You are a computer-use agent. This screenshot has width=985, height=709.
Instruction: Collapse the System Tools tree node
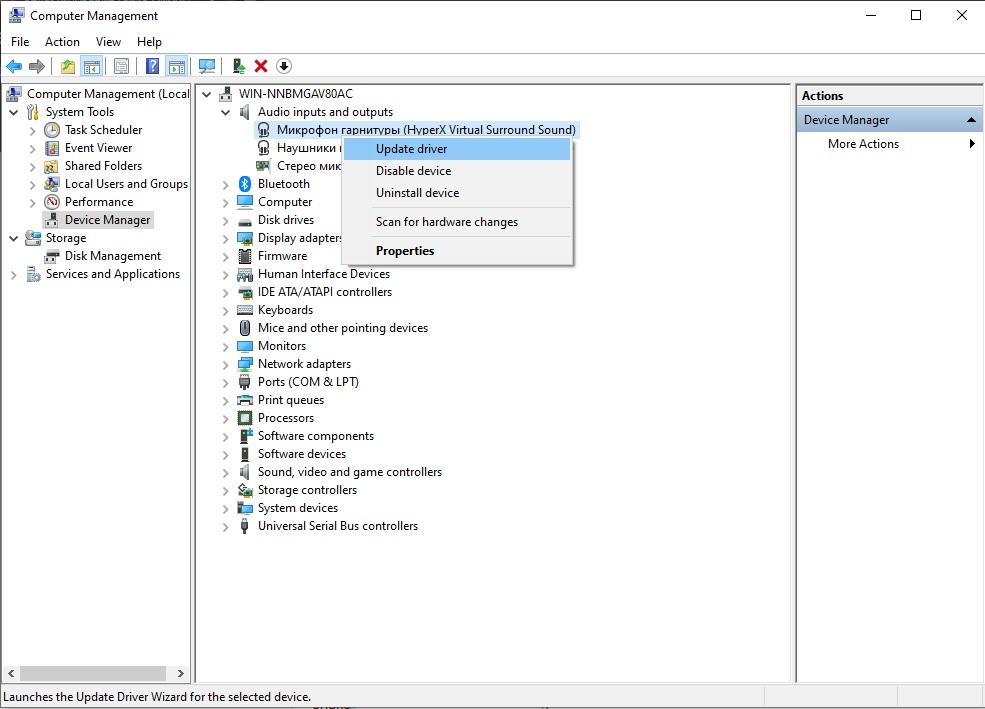[x=14, y=112]
